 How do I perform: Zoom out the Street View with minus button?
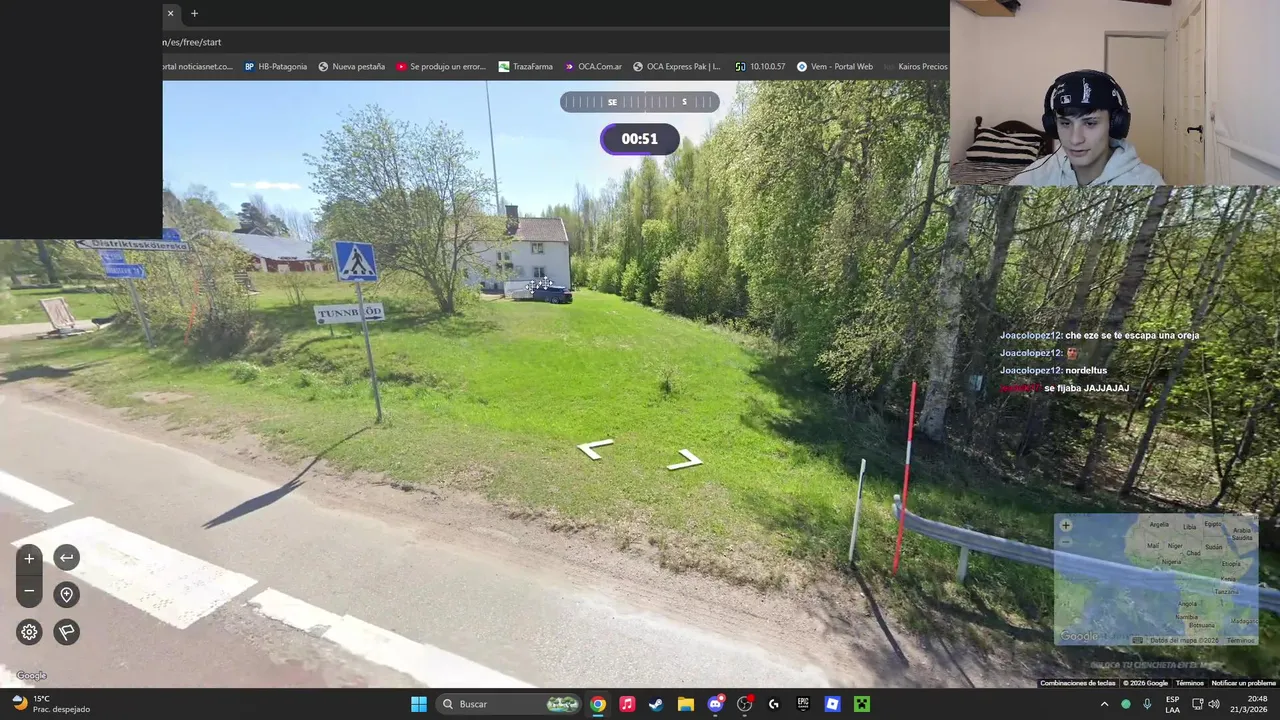[x=29, y=592]
